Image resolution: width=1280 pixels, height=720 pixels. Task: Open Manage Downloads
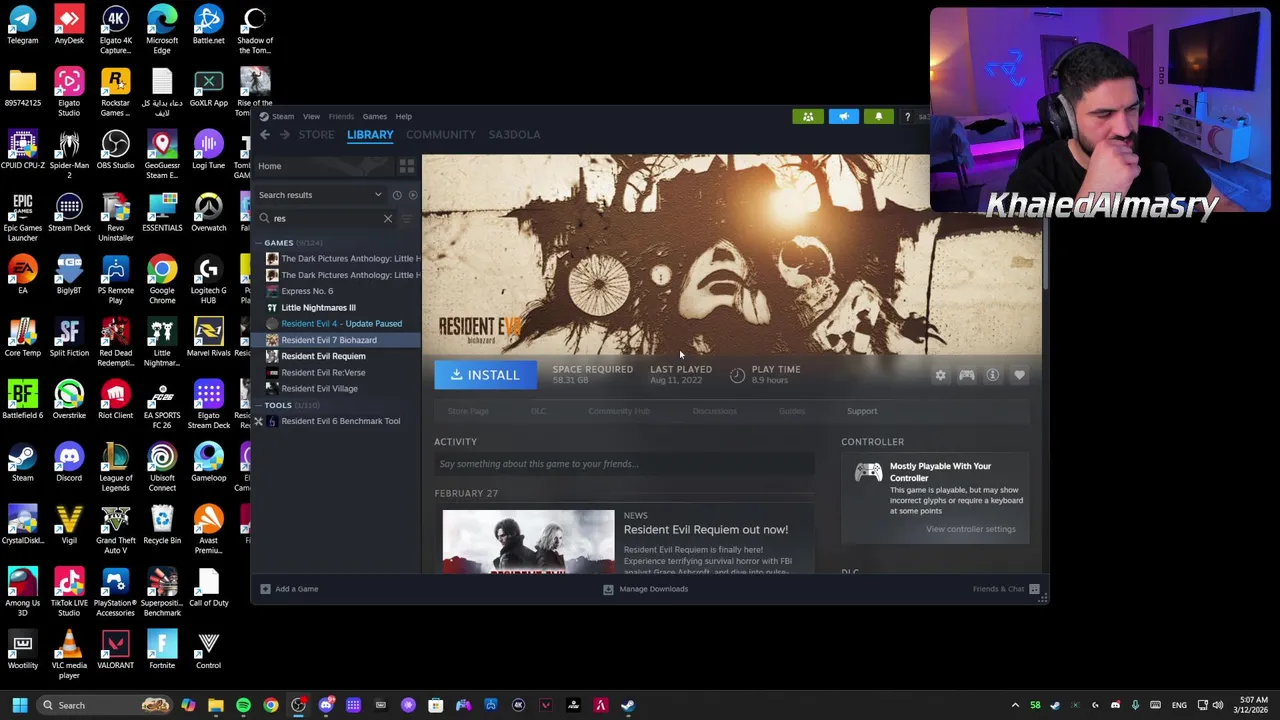coord(646,589)
